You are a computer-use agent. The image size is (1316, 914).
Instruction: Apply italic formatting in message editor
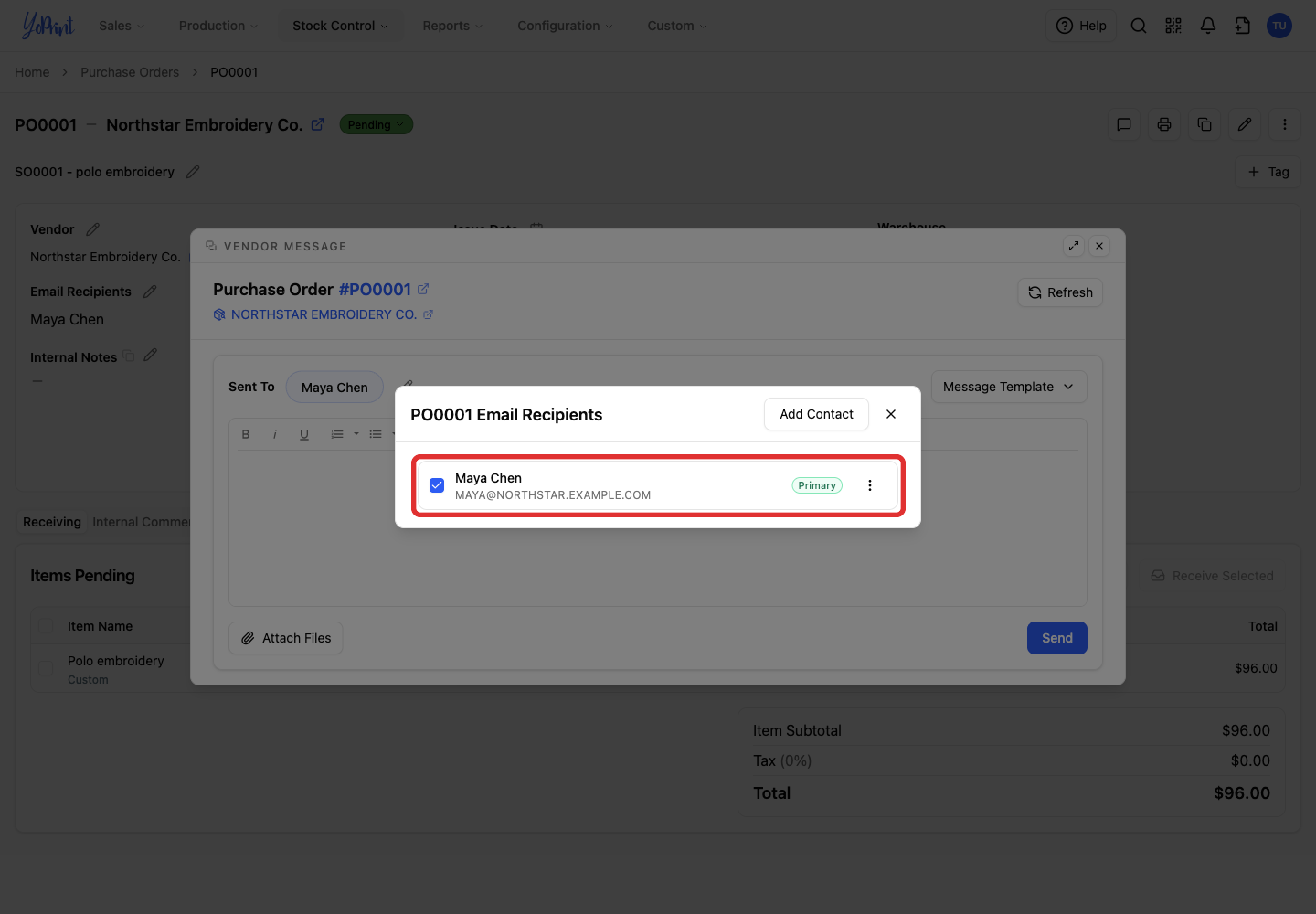point(275,434)
